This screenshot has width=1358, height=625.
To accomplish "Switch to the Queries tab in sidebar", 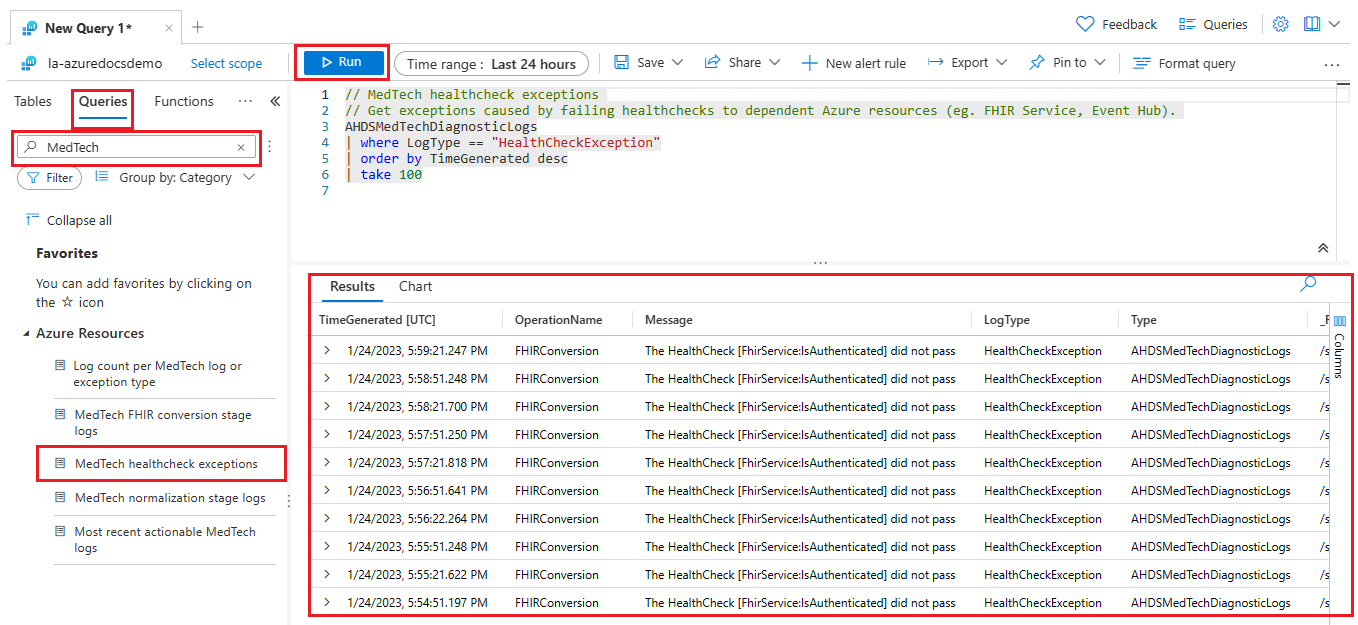I will tap(103, 101).
